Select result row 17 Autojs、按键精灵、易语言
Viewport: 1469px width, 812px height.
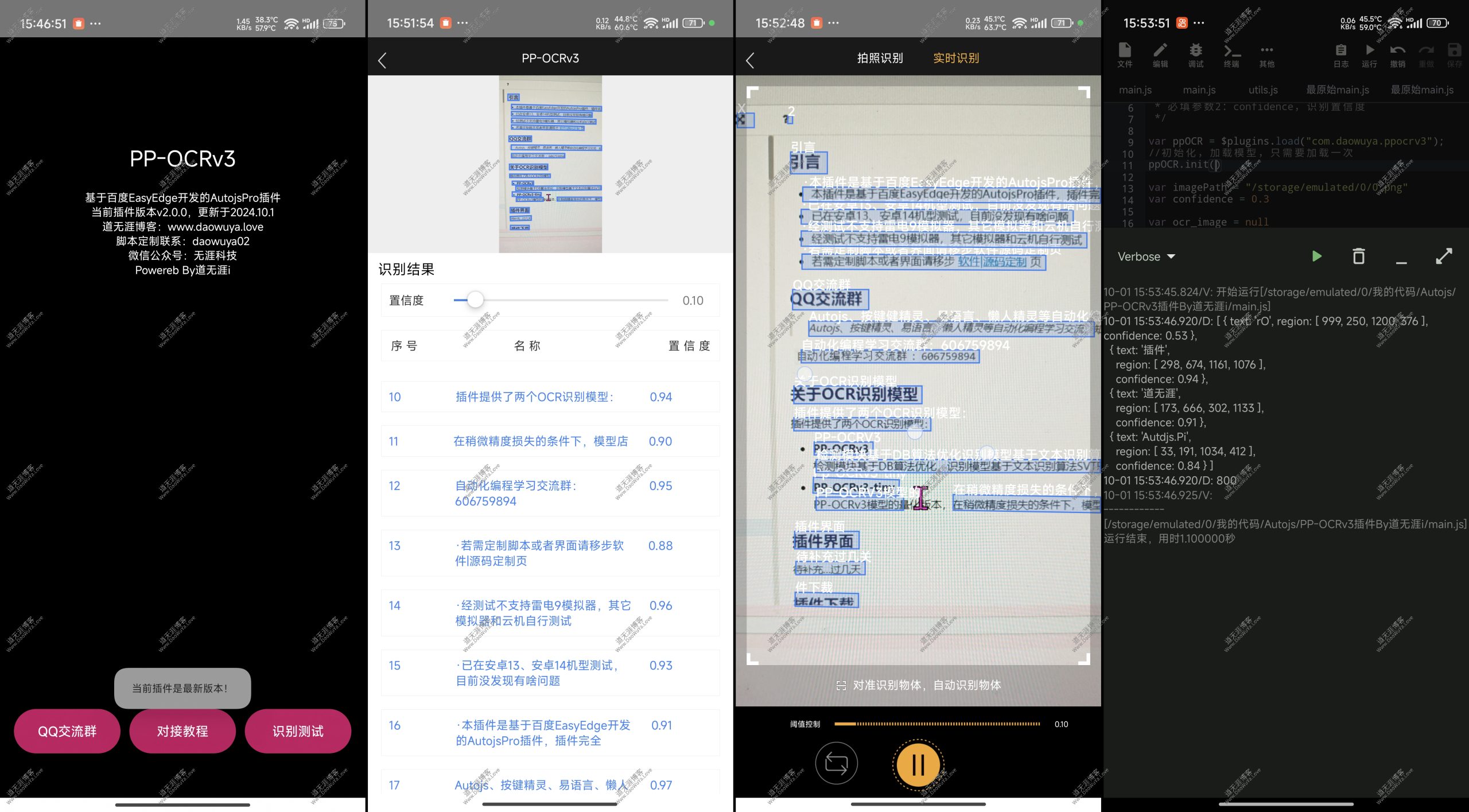coord(550,783)
